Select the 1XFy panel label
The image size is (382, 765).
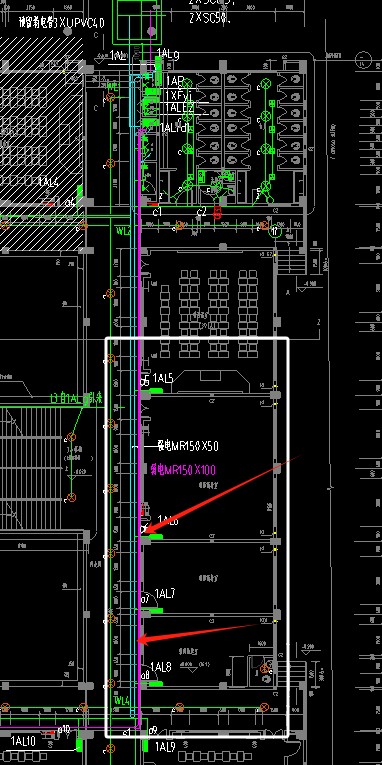[x=179, y=95]
